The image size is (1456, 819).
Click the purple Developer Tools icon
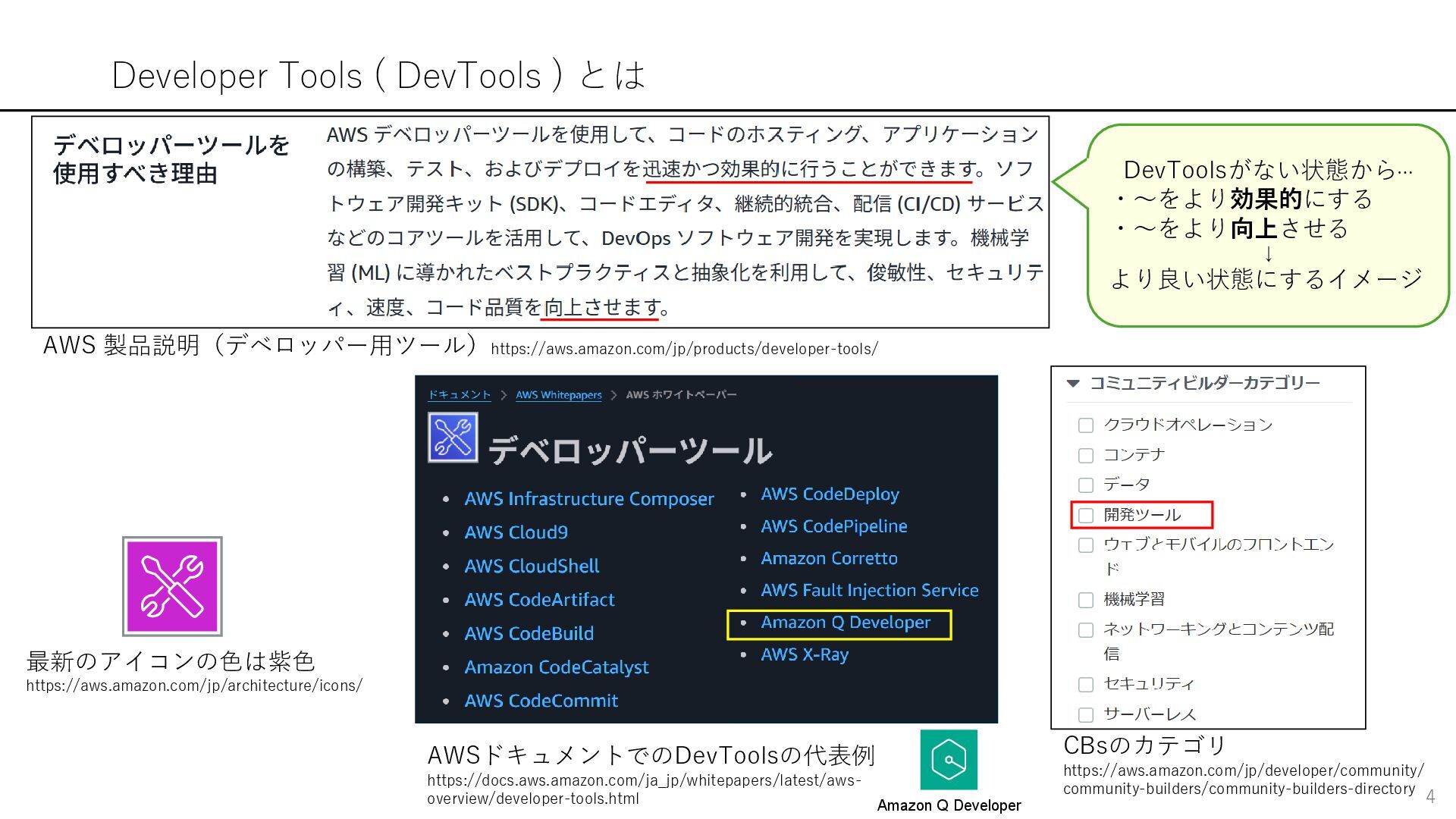pyautogui.click(x=172, y=586)
